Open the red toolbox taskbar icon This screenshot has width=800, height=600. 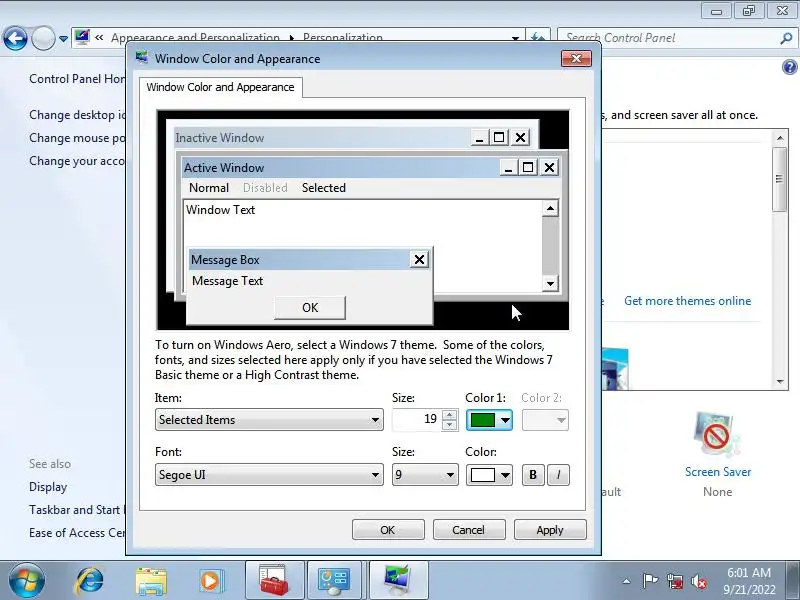coord(274,581)
